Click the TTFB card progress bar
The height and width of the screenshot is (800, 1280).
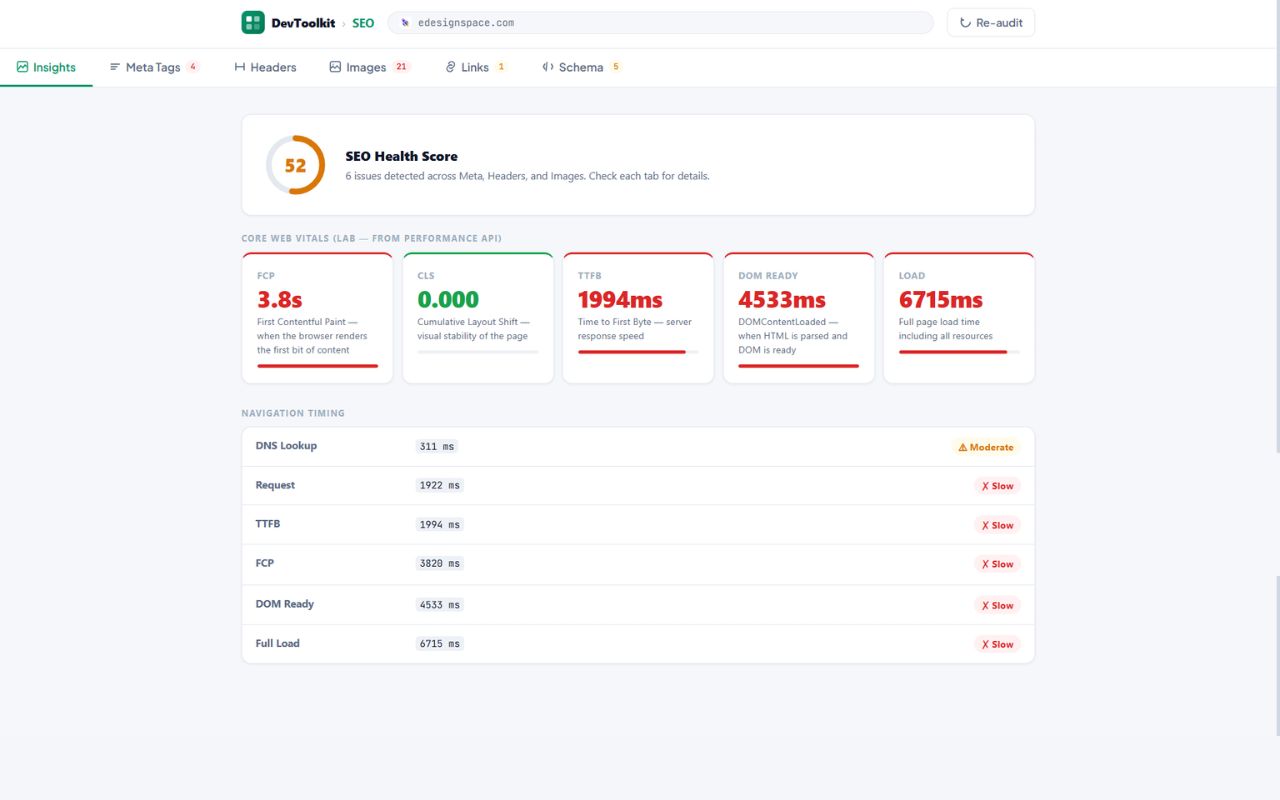[638, 352]
